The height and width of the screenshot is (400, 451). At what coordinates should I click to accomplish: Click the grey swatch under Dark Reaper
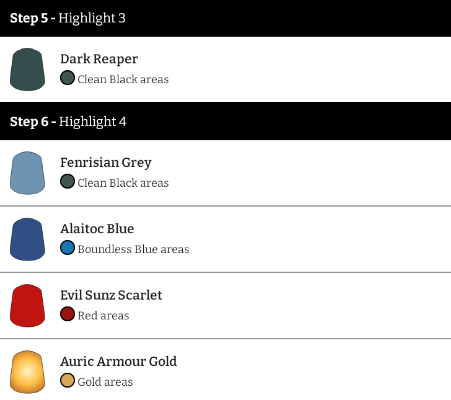[x=67, y=78]
